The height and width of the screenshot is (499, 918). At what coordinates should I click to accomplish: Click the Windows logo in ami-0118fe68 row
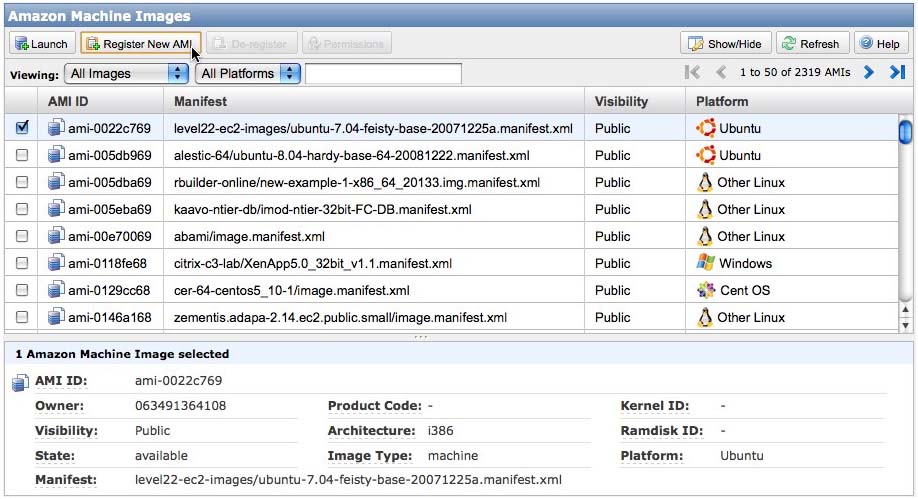[x=705, y=262]
